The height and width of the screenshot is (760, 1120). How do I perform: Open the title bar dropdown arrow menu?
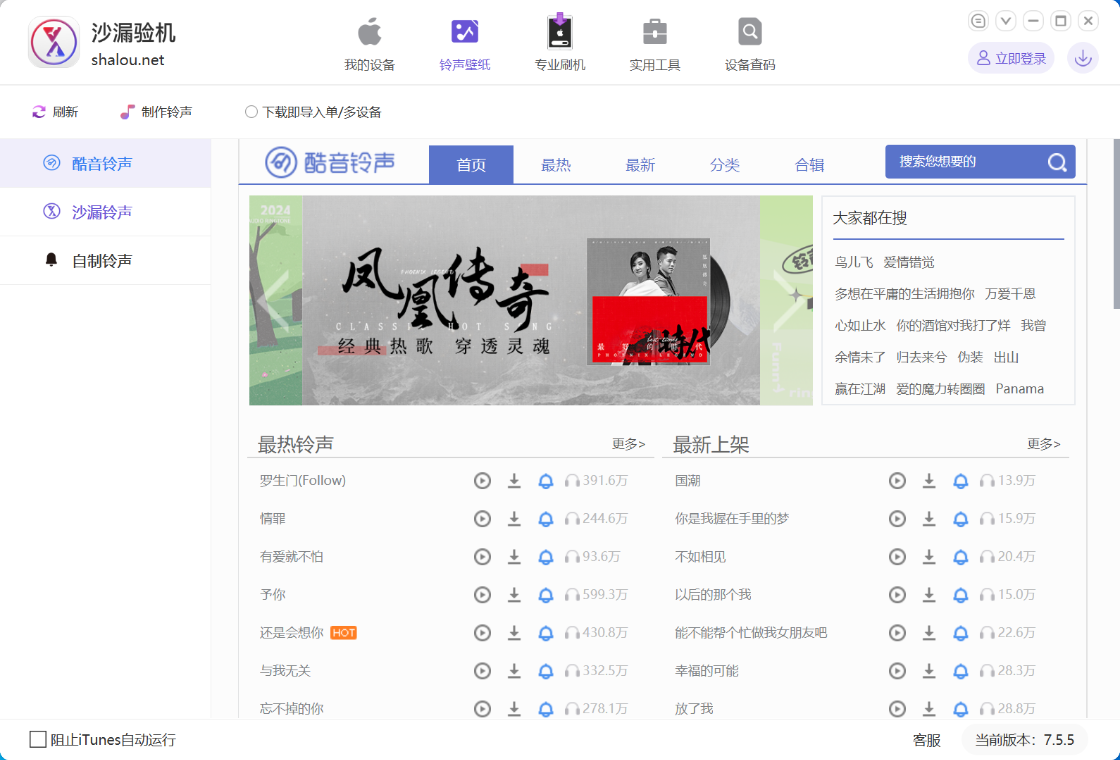pos(1006,21)
